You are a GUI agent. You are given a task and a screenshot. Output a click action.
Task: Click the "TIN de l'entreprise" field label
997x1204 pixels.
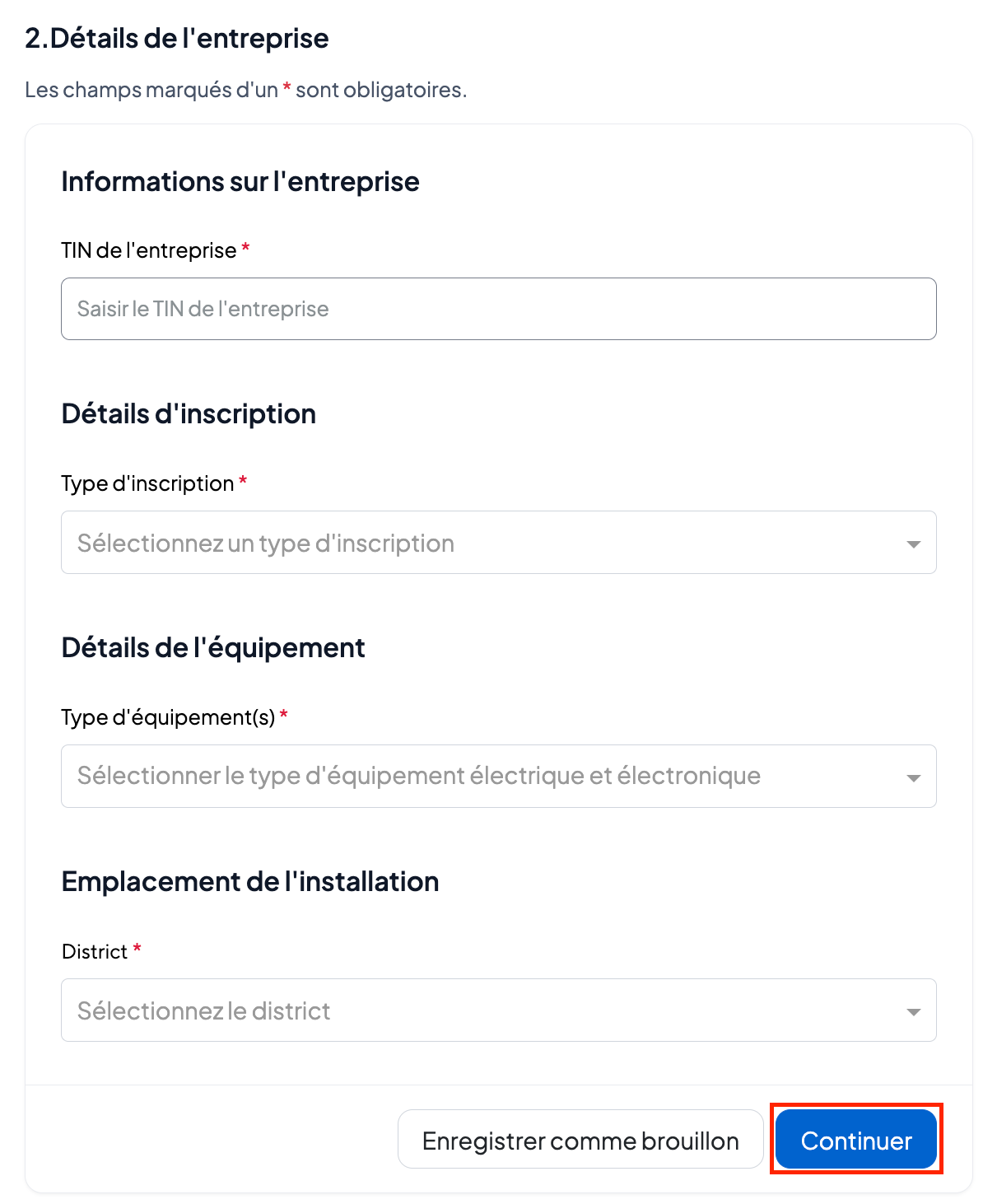(149, 250)
